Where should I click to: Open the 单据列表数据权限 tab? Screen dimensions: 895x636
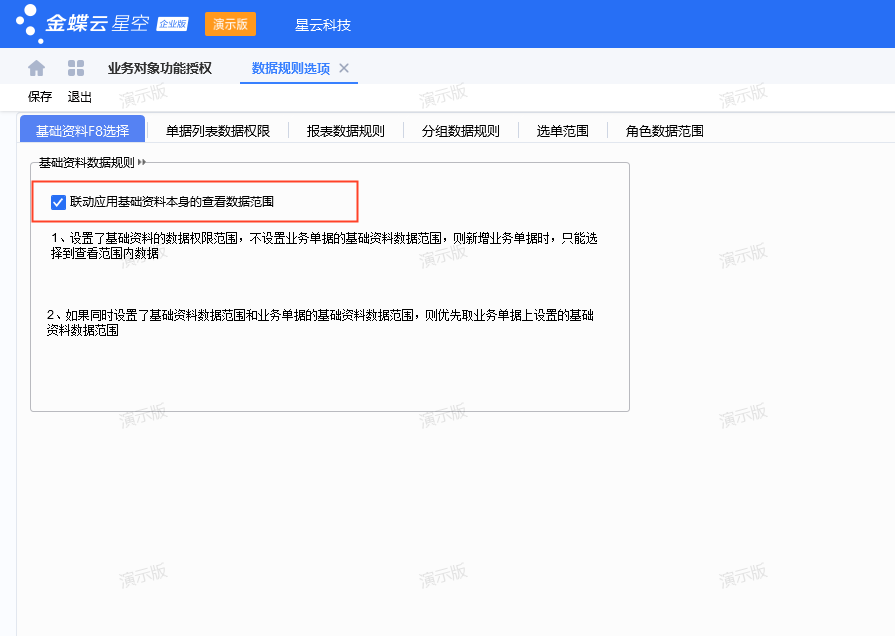[x=217, y=130]
